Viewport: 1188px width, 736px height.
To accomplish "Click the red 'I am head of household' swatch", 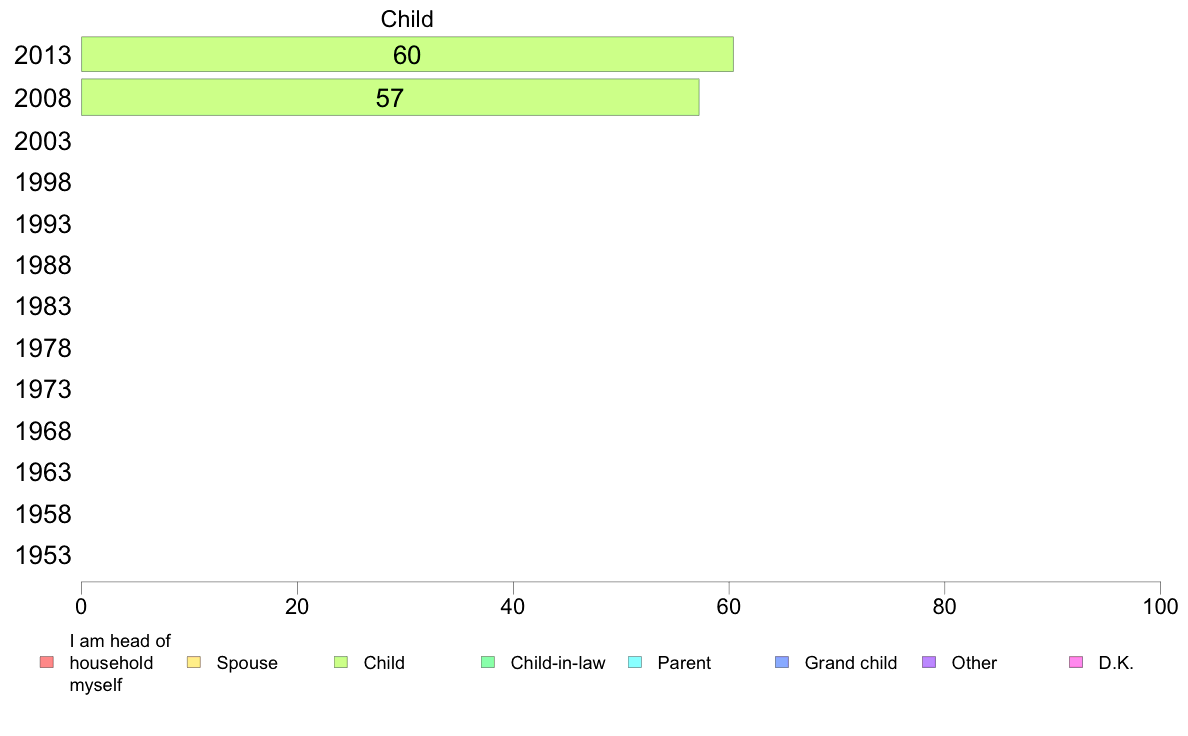I will (x=47, y=662).
